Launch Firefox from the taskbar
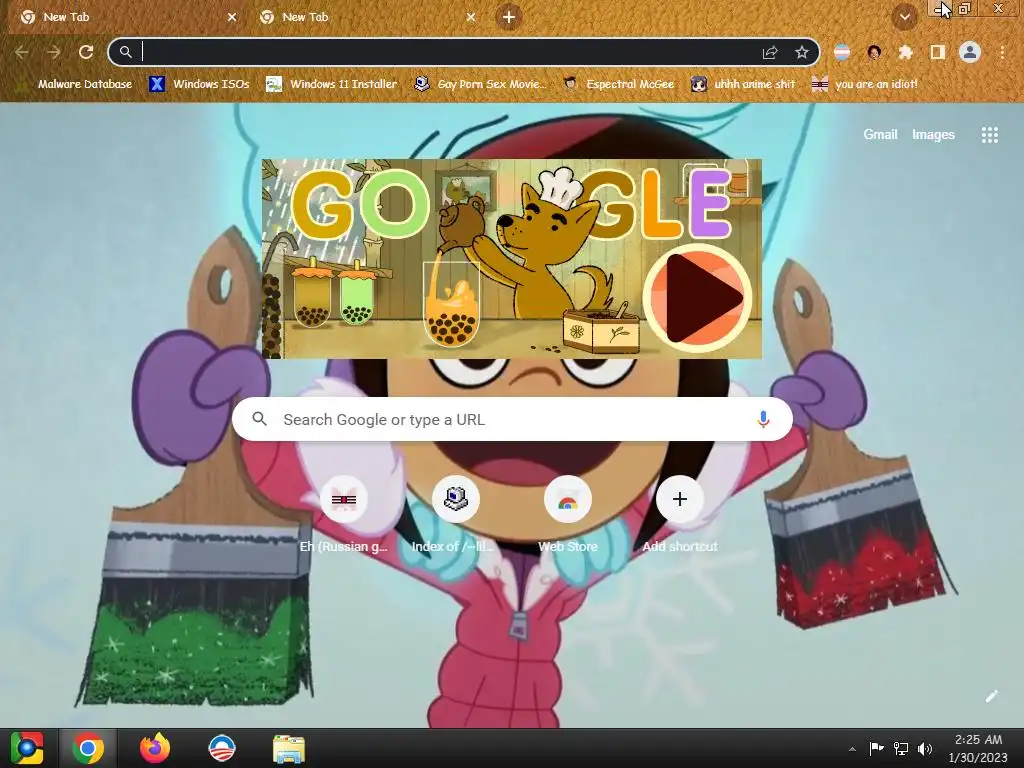1024x768 pixels. click(155, 748)
